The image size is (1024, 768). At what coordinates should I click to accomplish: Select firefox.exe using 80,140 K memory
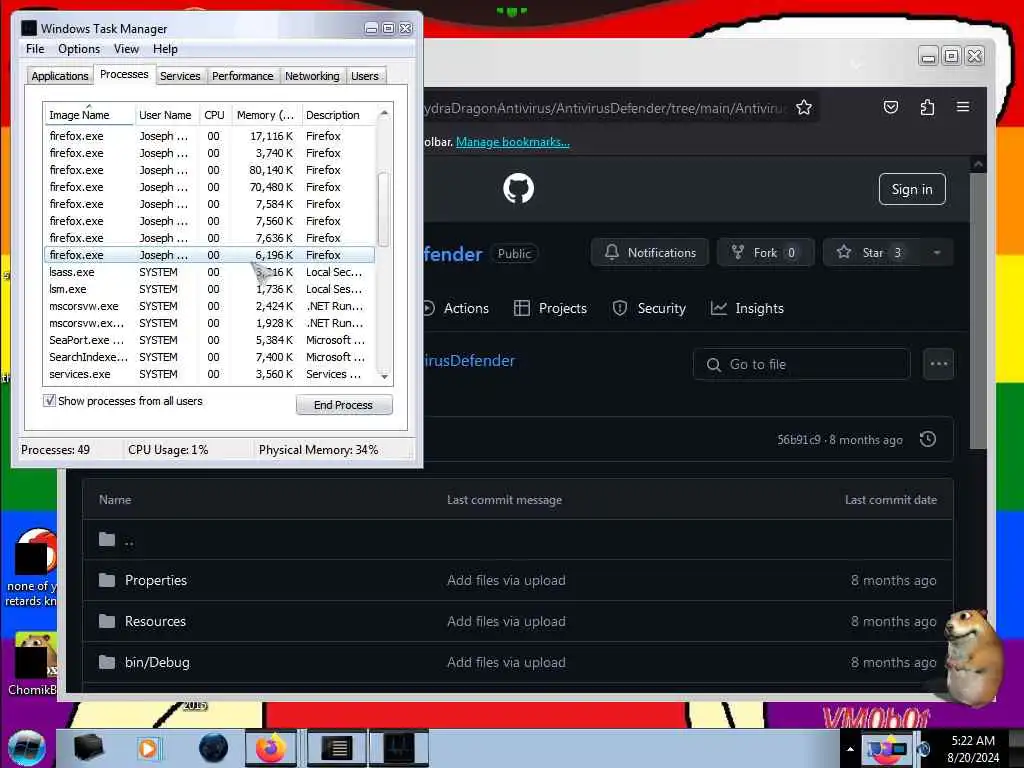(209, 170)
